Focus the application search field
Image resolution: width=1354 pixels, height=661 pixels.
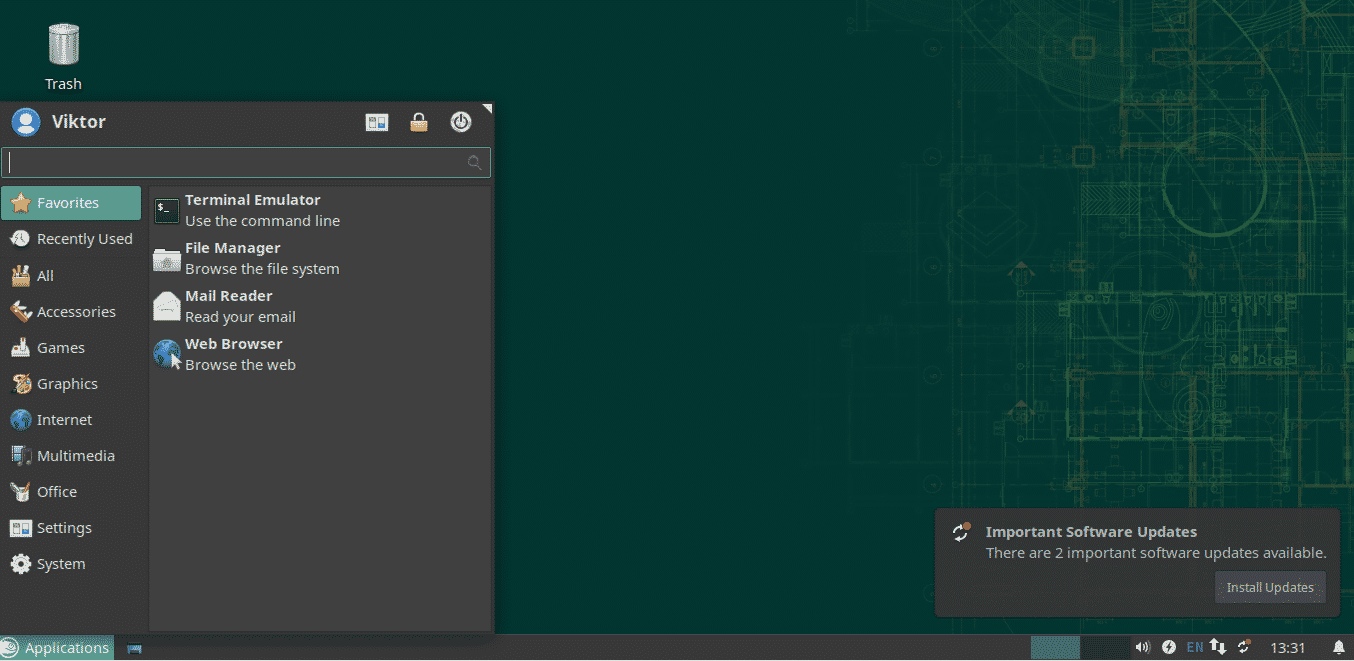[246, 163]
